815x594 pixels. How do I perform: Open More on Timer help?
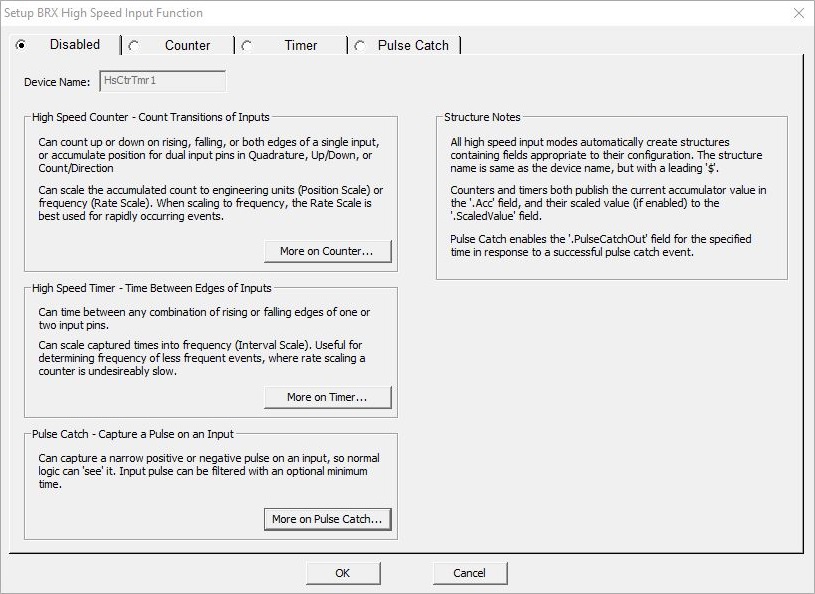[327, 397]
